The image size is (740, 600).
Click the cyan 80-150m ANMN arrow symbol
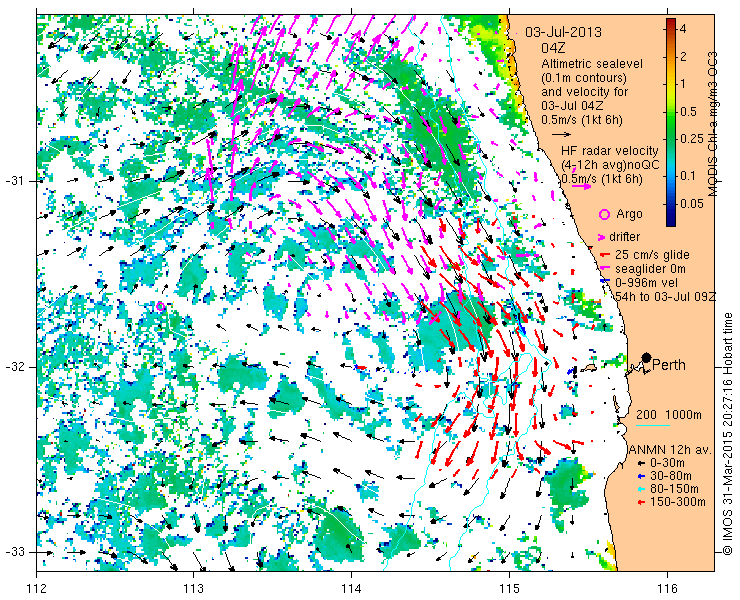click(x=641, y=490)
